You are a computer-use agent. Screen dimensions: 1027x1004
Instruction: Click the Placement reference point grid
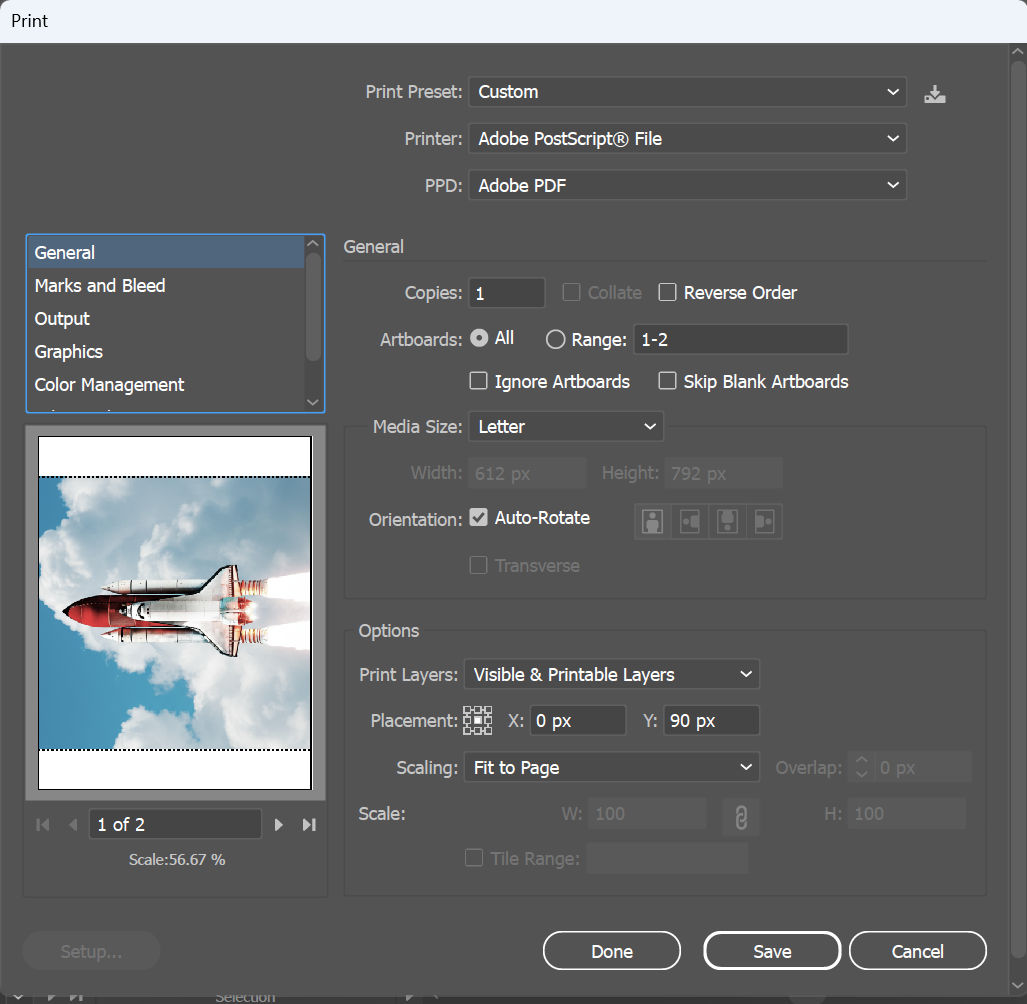(477, 720)
